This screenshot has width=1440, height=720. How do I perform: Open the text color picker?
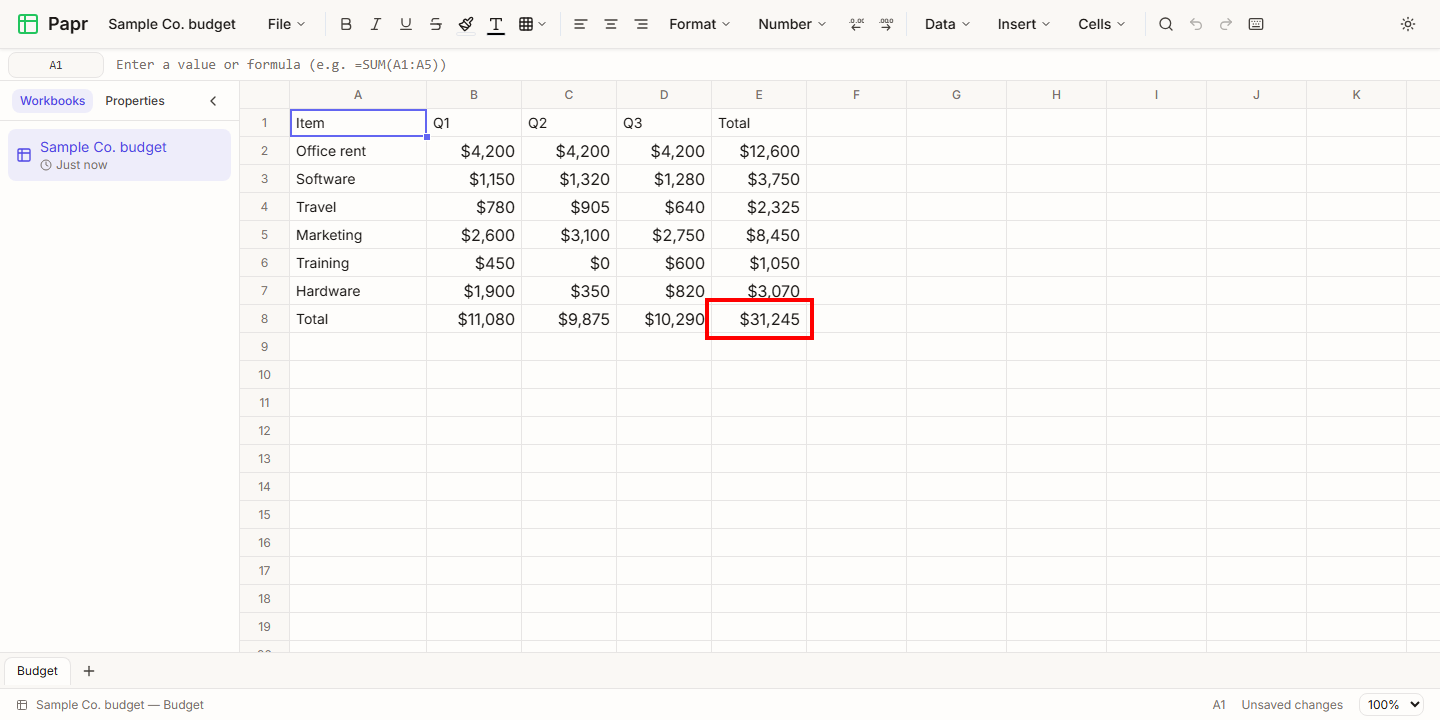tap(496, 24)
